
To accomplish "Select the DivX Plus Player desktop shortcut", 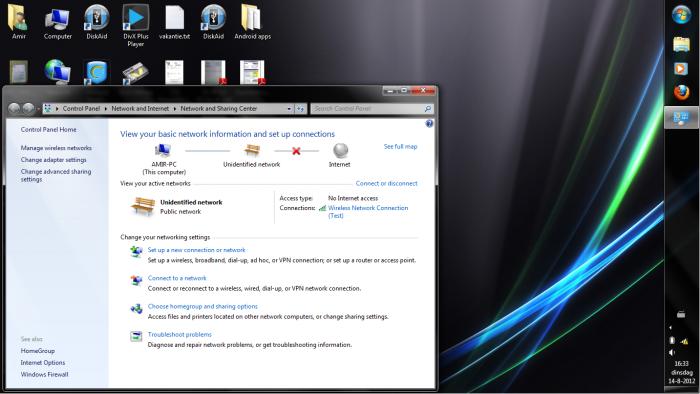I will (136, 25).
